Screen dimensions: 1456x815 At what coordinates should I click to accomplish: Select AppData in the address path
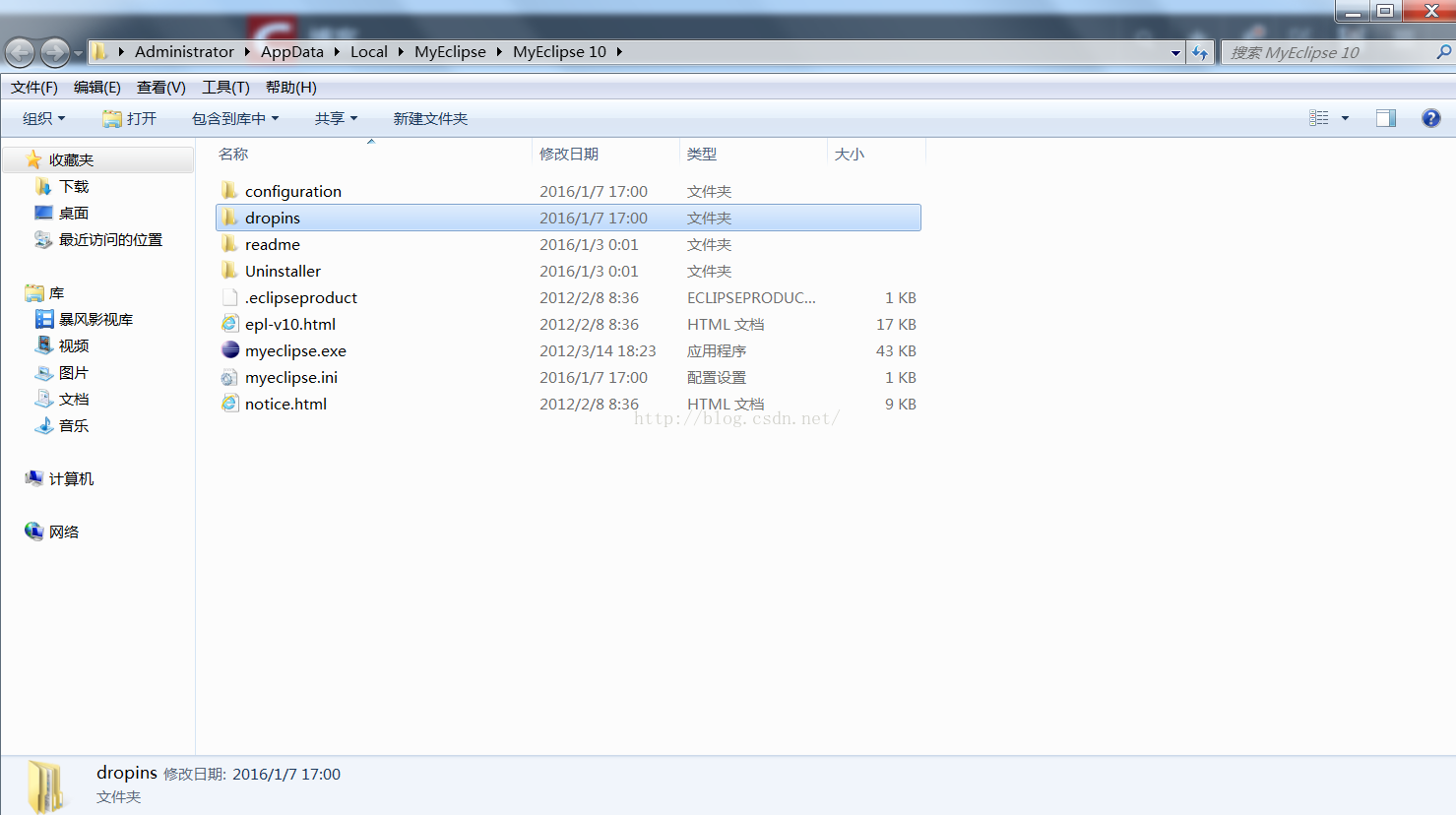point(291,51)
